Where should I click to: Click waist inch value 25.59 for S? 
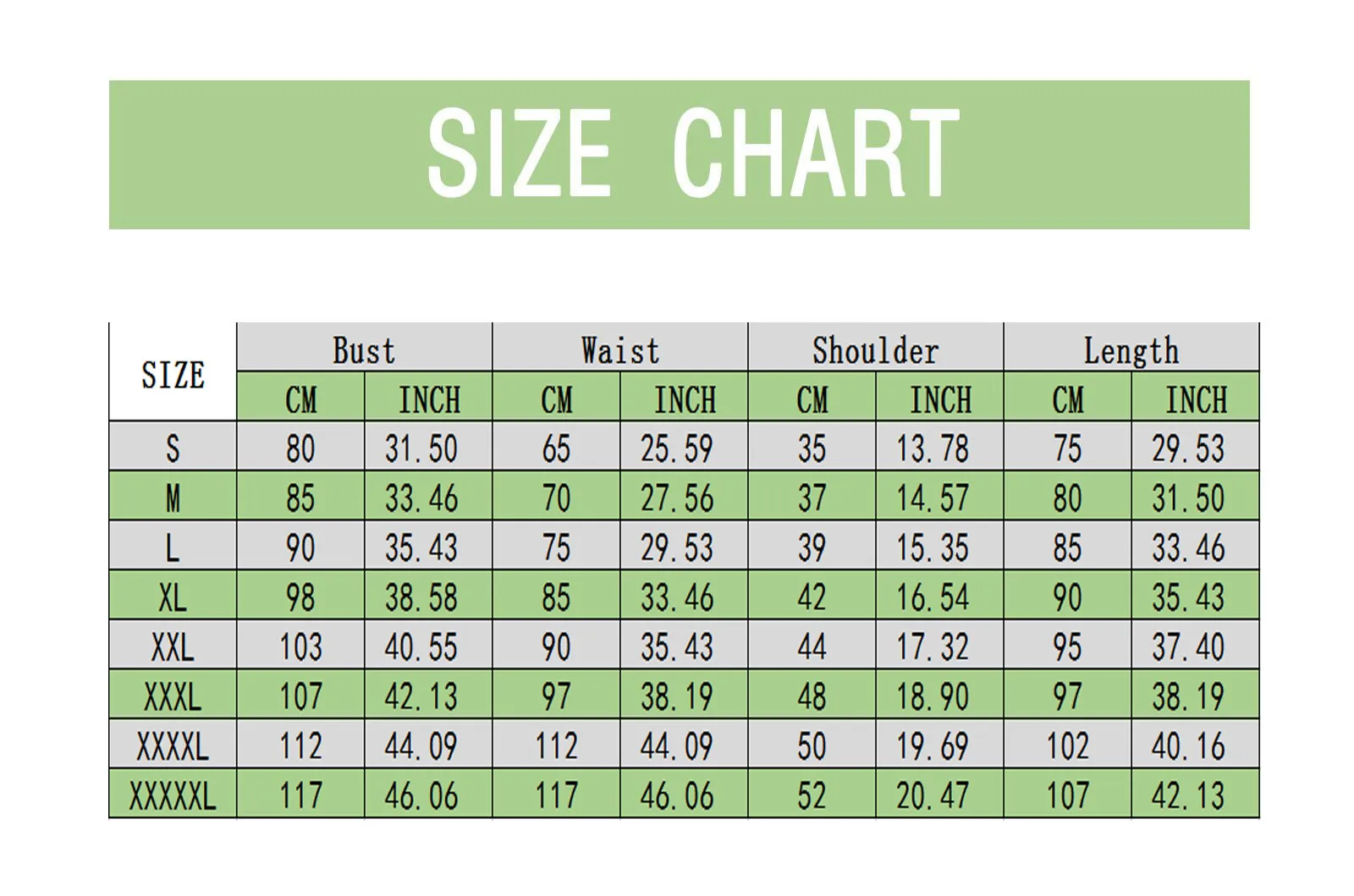point(677,448)
